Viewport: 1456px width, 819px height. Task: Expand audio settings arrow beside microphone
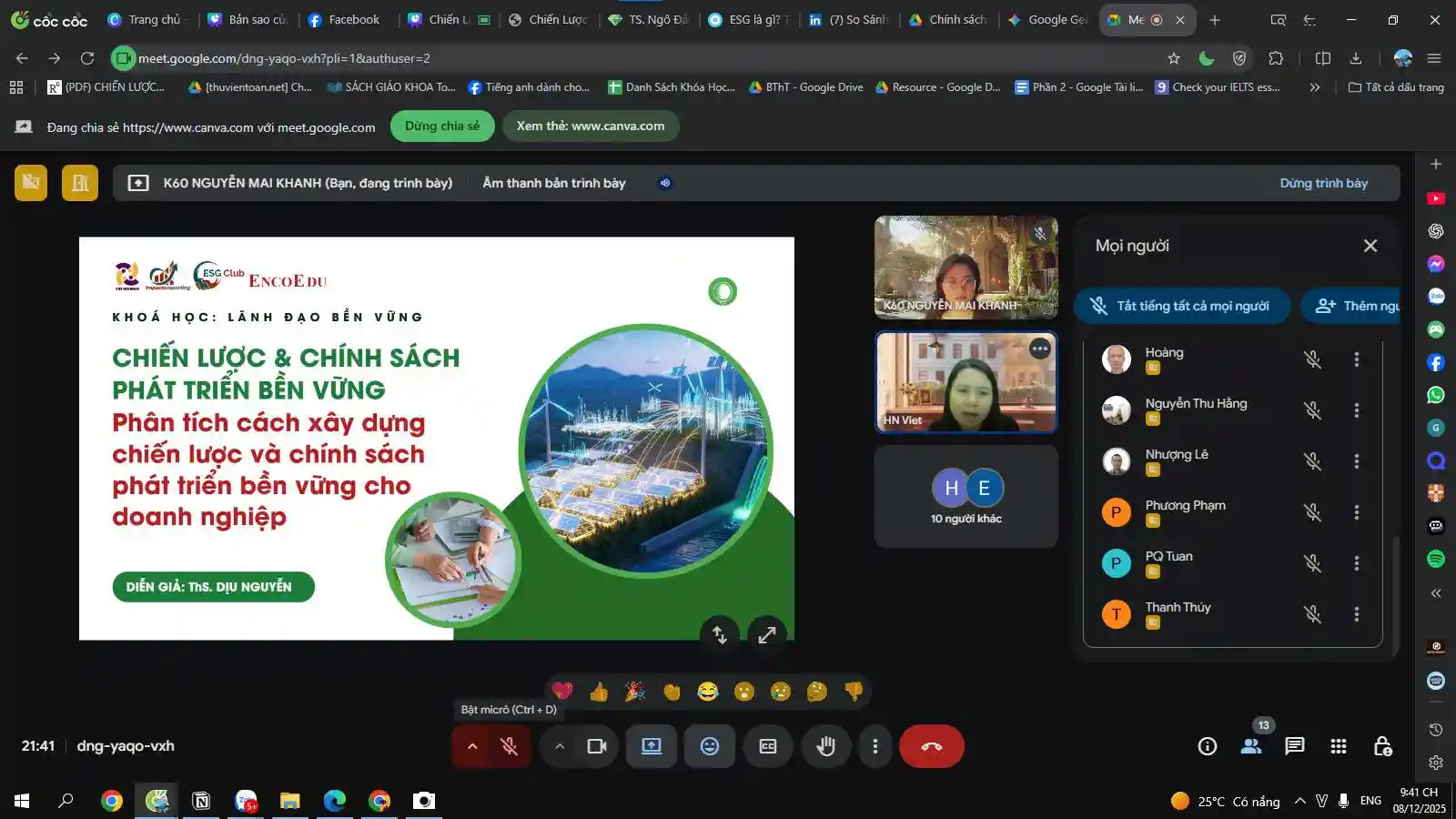pos(472,746)
